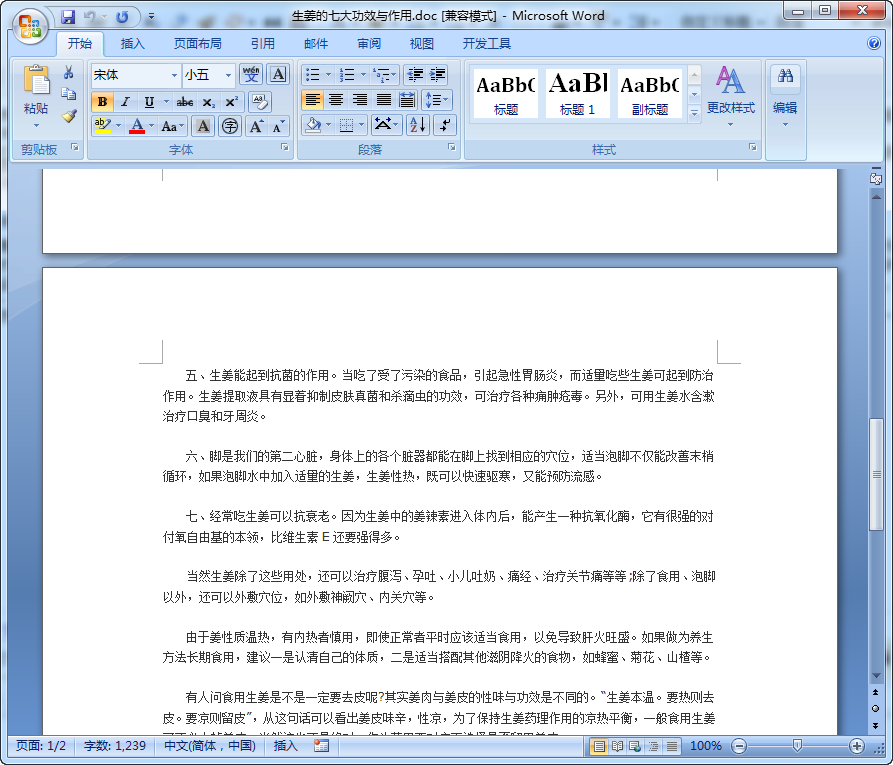893x765 pixels.
Task: Switch to Print Layout view
Action: [x=599, y=746]
